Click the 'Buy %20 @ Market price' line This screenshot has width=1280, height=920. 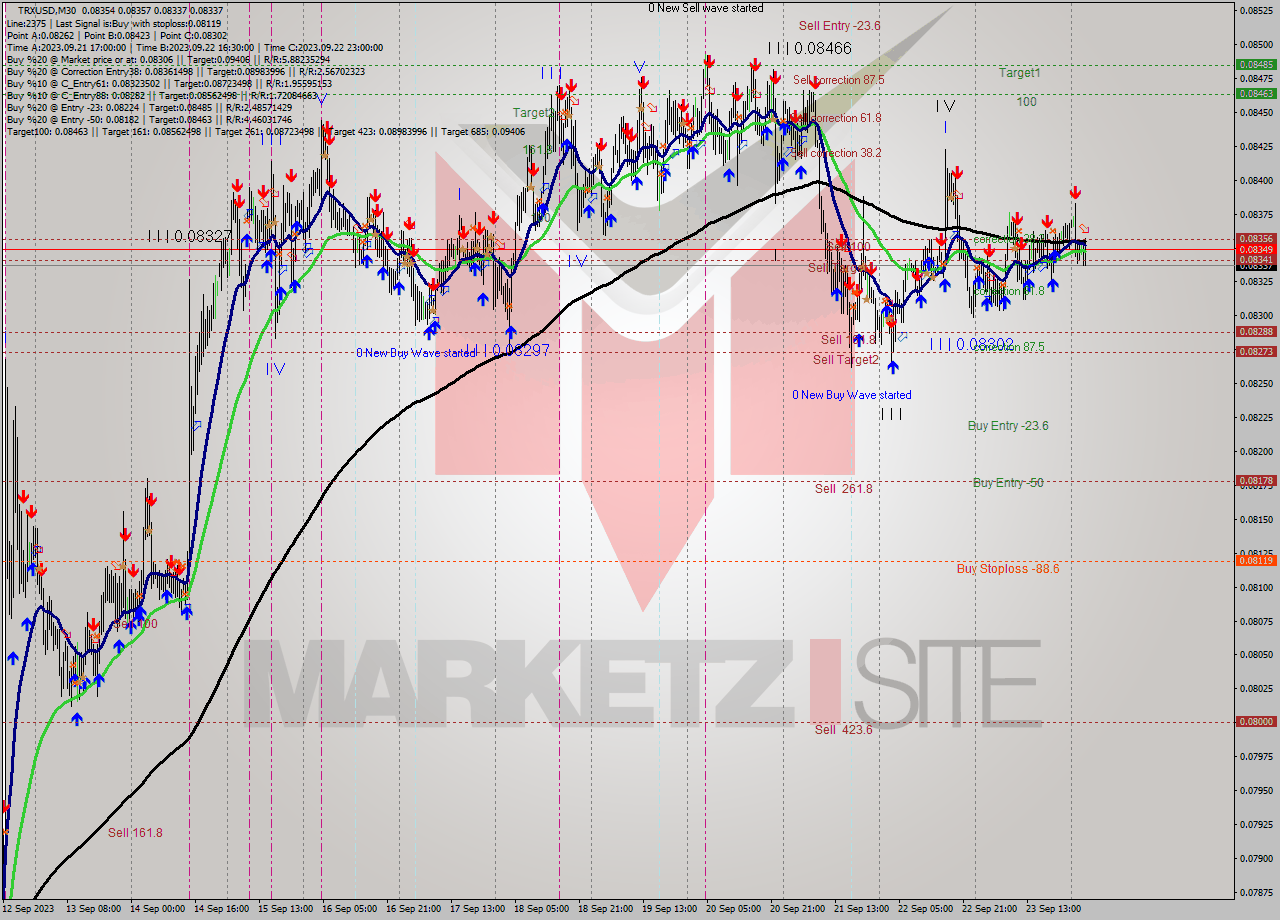[x=168, y=59]
